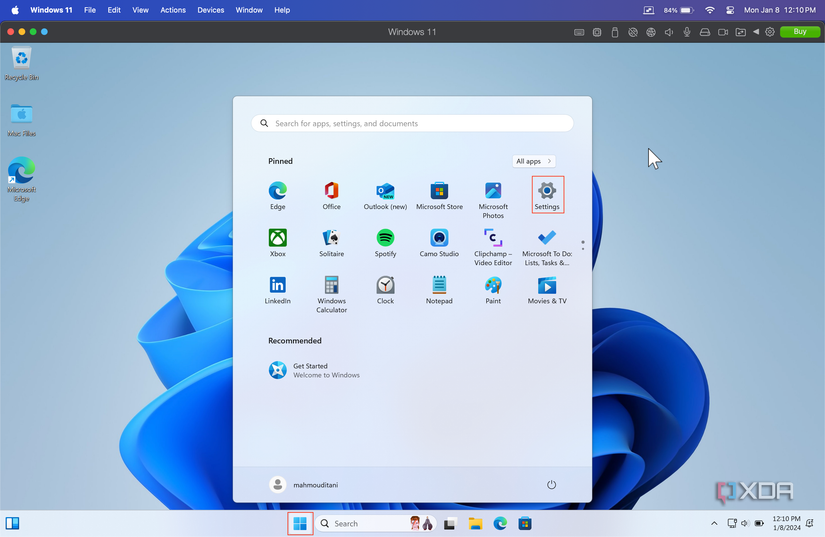Open the Actions menu

[x=173, y=10]
